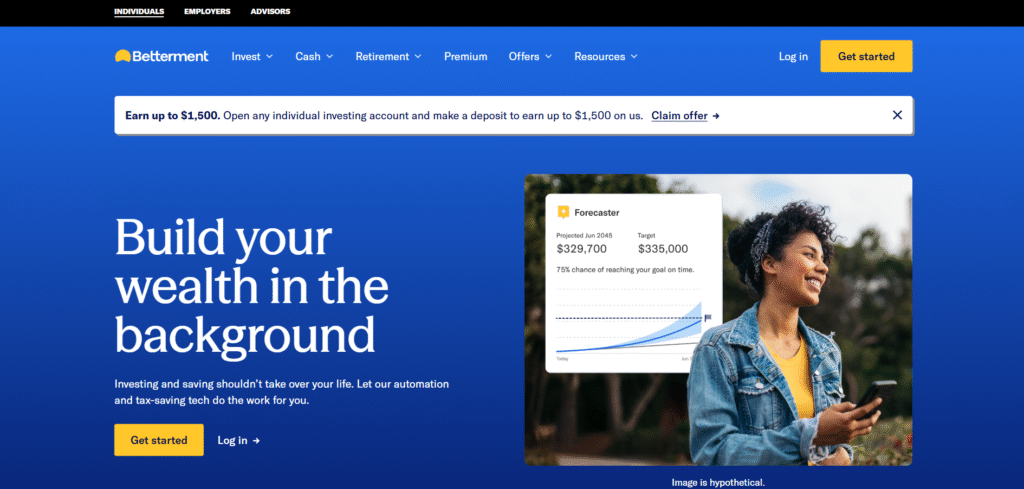This screenshot has width=1024, height=489.
Task: Follow the Log in arrow link in hero
Action: pyautogui.click(x=239, y=440)
